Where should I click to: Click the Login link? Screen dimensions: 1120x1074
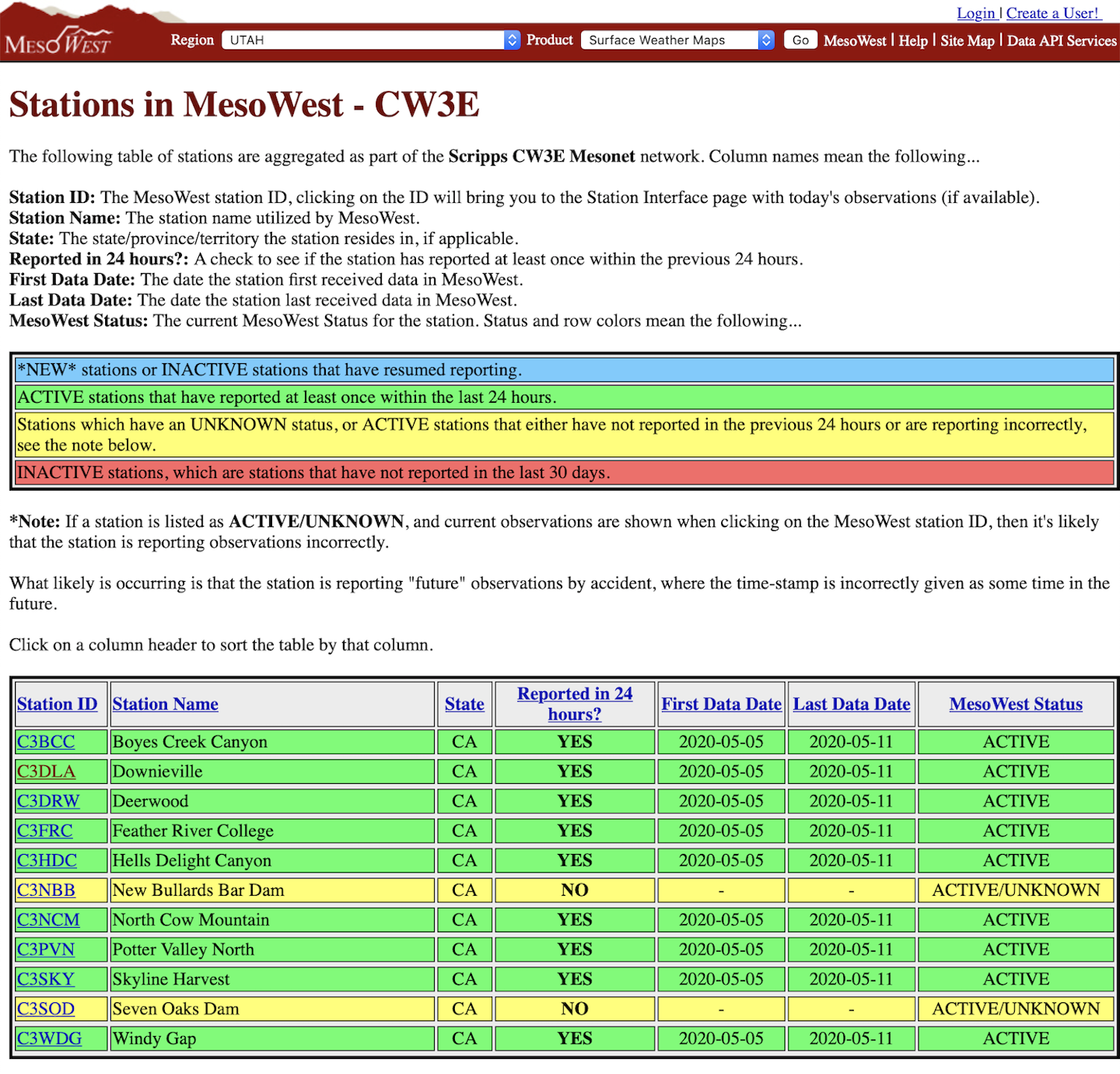pos(975,13)
